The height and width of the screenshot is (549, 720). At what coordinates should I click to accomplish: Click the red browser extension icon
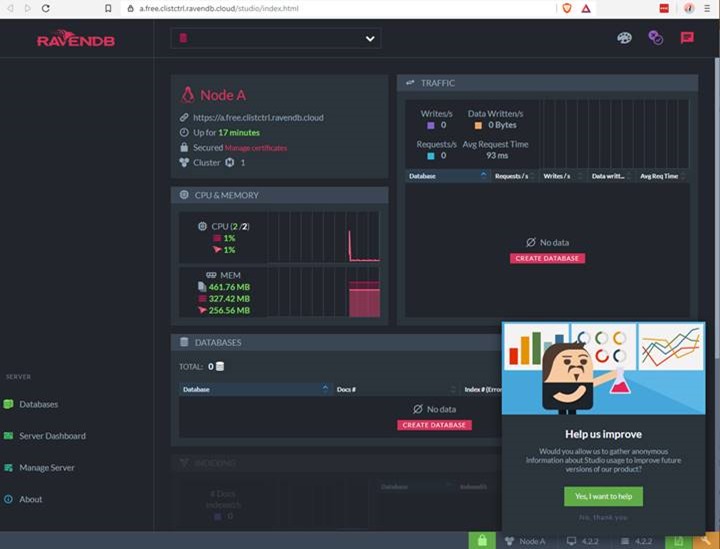[x=664, y=8]
